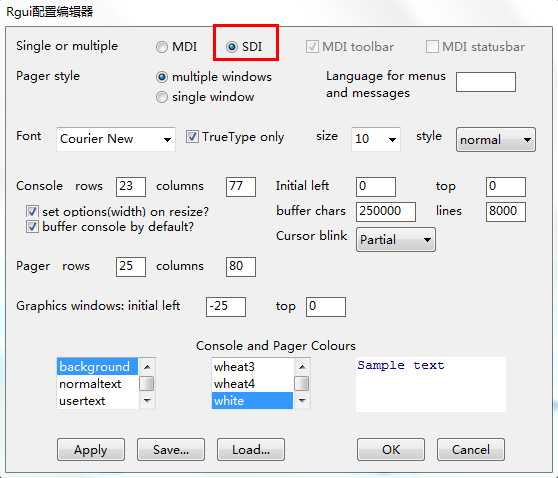This screenshot has height=478, width=558.
Task: Click the Save... button
Action: click(171, 450)
